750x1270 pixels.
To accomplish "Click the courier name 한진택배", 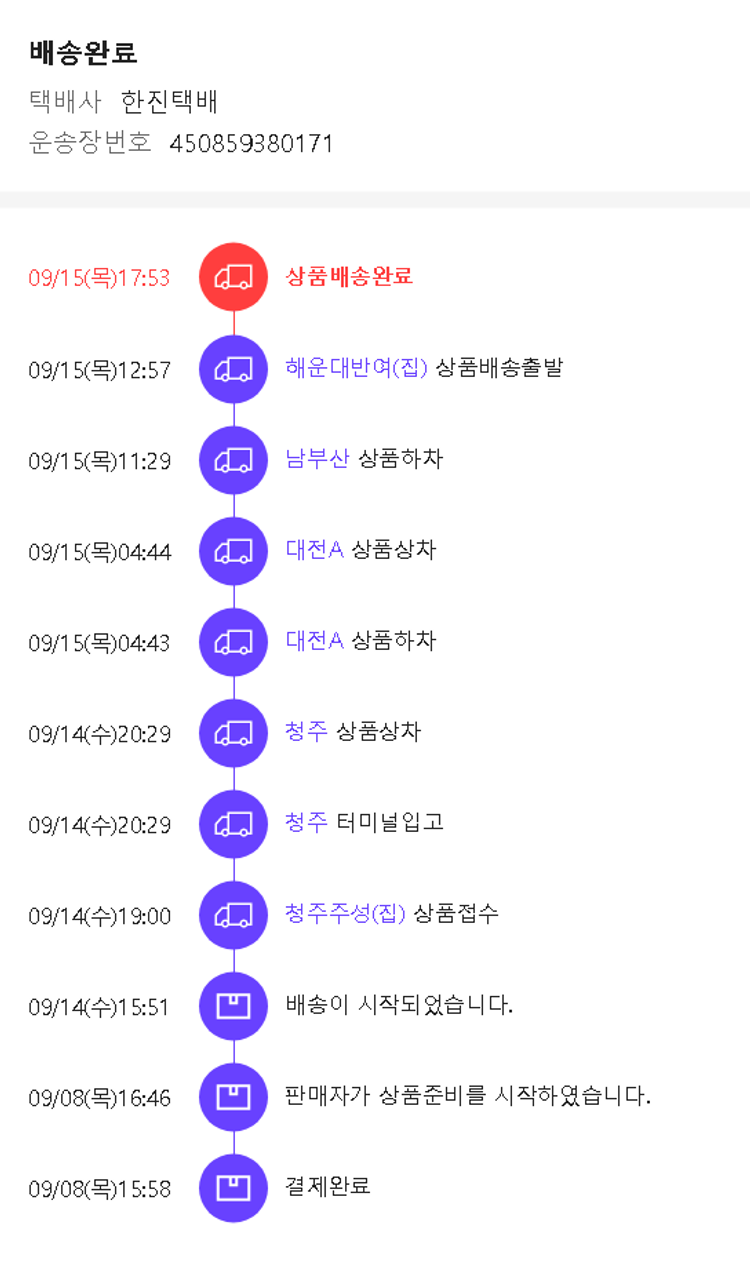I will (169, 101).
